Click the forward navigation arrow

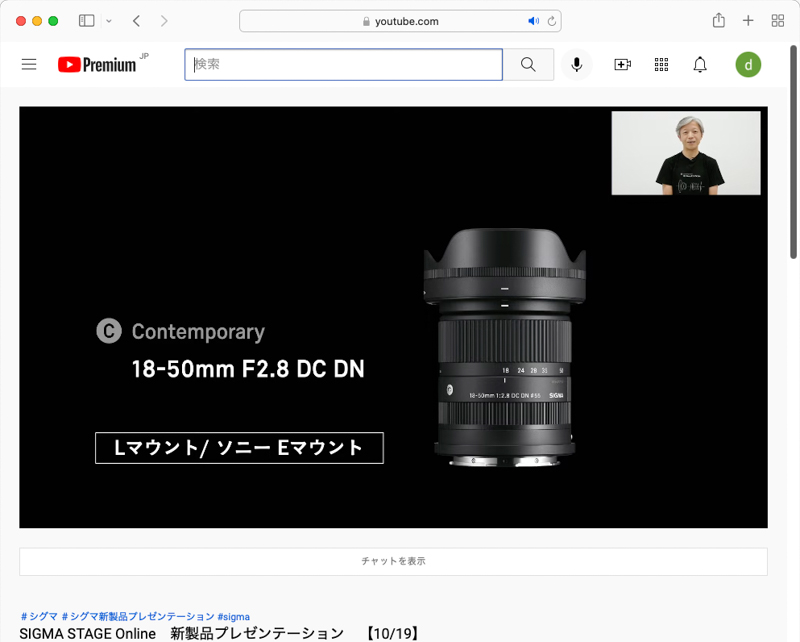coord(163,20)
